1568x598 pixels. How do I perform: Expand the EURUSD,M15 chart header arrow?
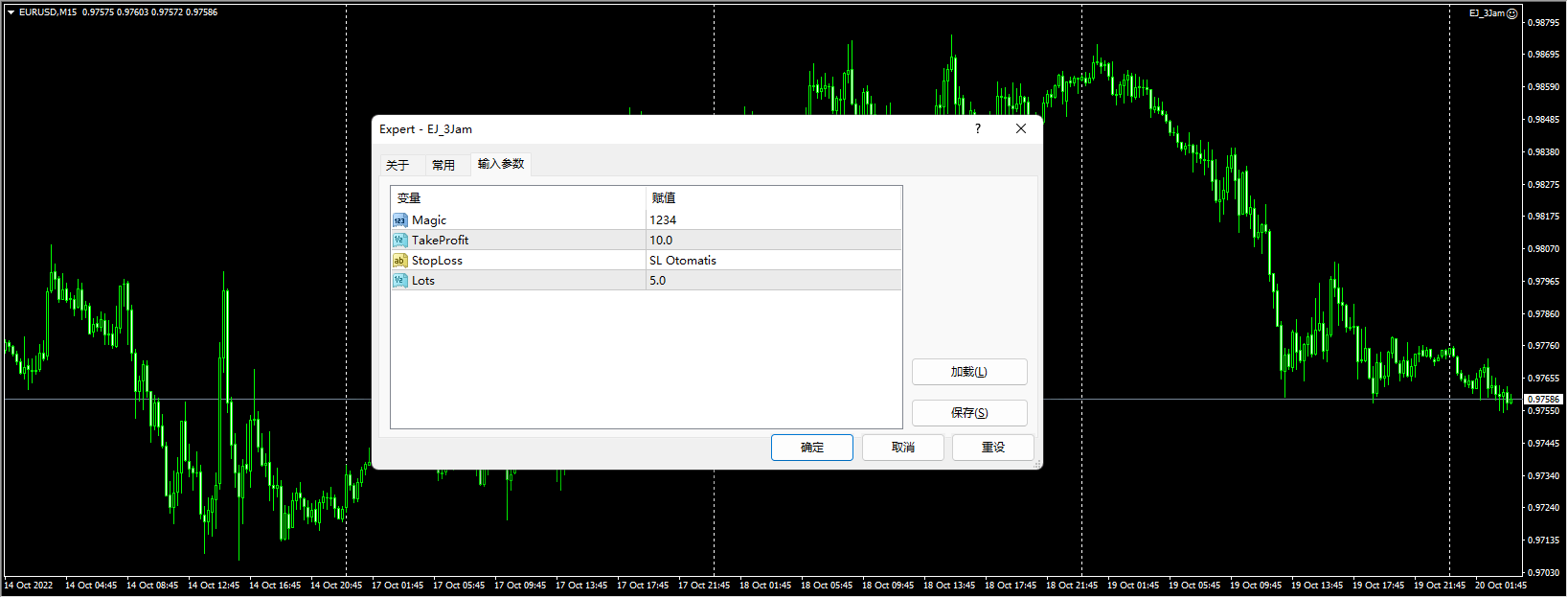click(11, 12)
